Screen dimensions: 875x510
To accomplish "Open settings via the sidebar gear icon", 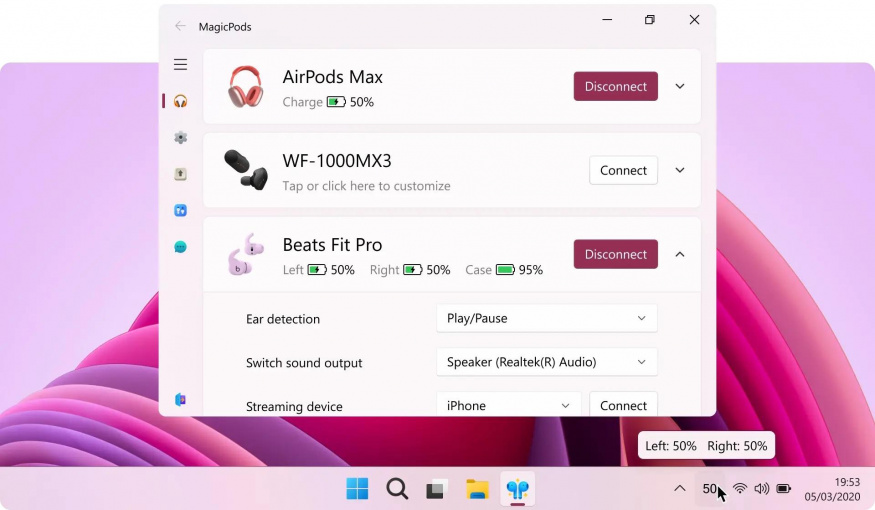I will [x=180, y=137].
